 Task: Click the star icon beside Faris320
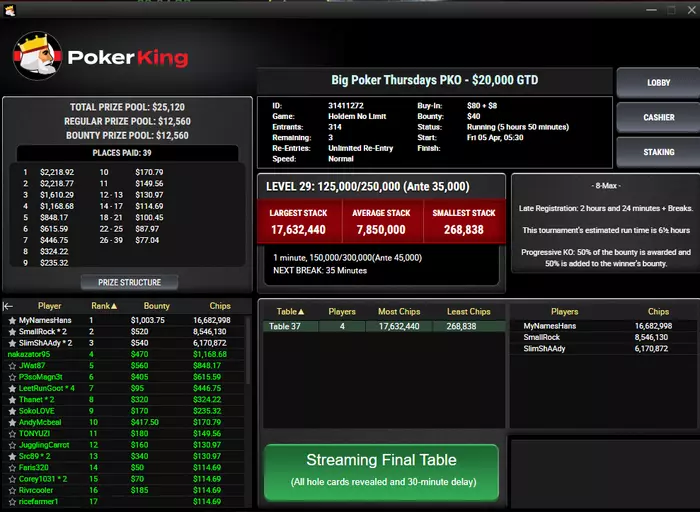point(12,468)
